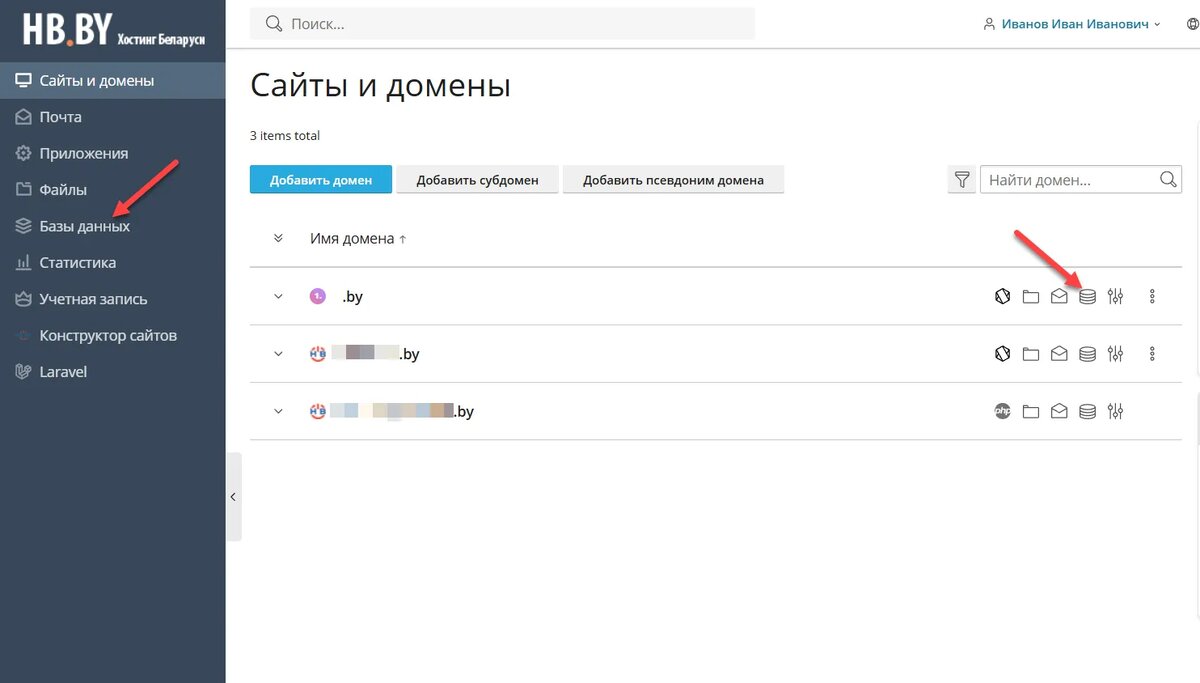Open three-dot menu in the middle domain row
1200x683 pixels.
[x=1153, y=354]
